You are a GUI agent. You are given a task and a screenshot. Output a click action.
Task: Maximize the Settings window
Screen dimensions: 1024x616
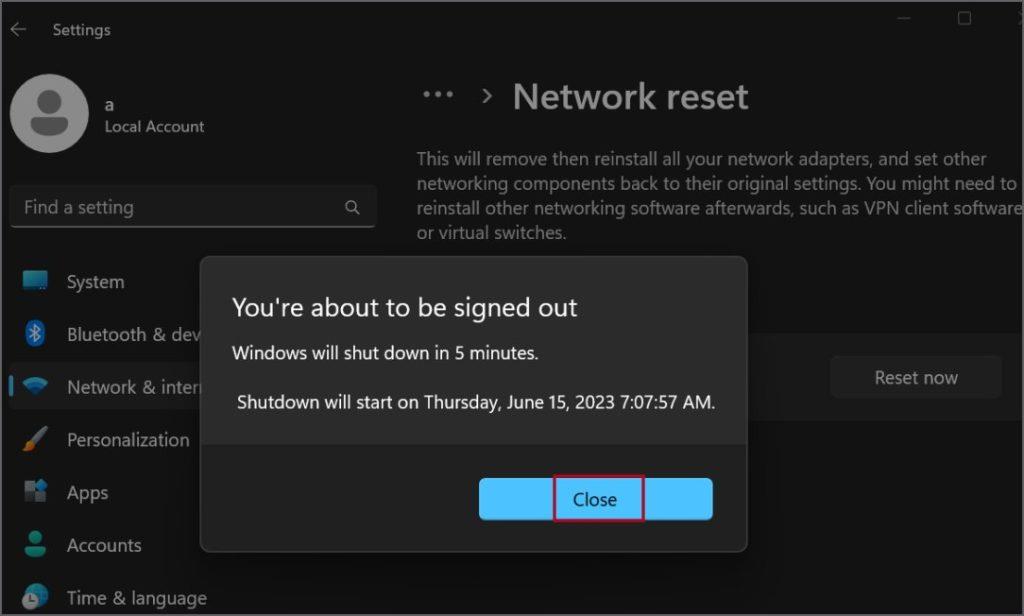pyautogui.click(x=965, y=18)
